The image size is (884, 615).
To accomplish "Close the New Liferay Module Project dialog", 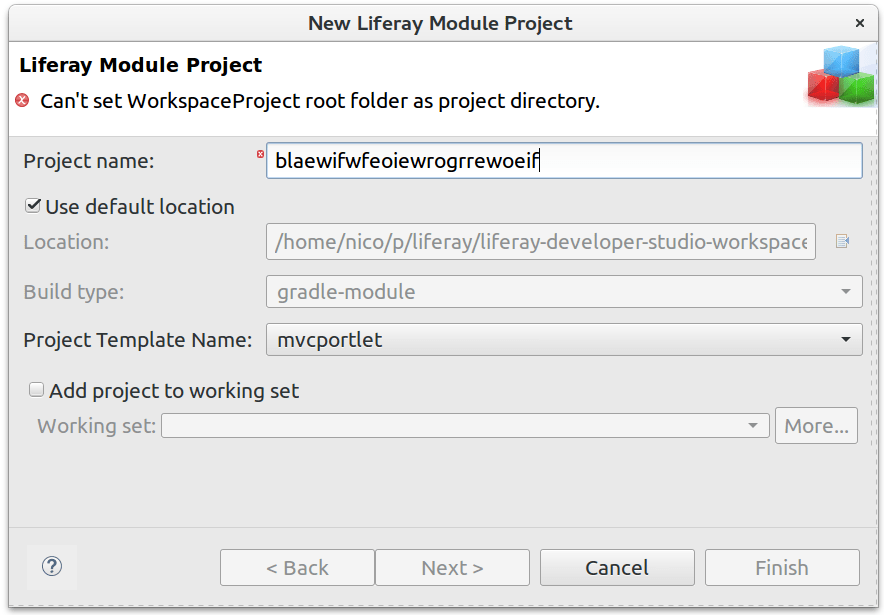I will tap(860, 23).
